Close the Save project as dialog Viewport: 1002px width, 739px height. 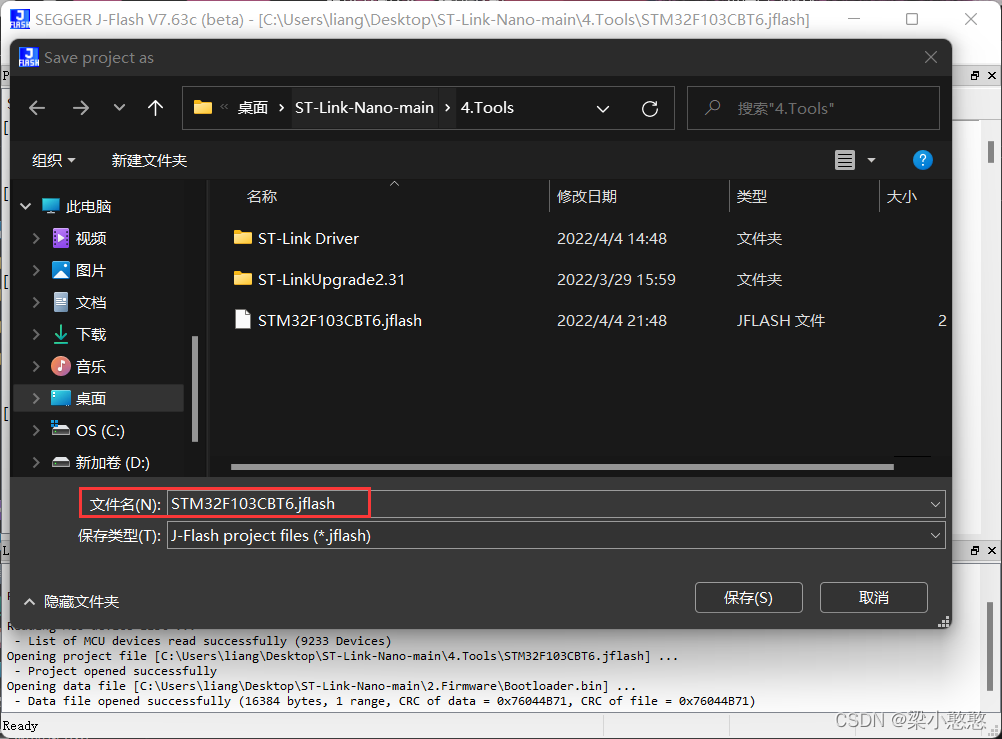coord(931,58)
